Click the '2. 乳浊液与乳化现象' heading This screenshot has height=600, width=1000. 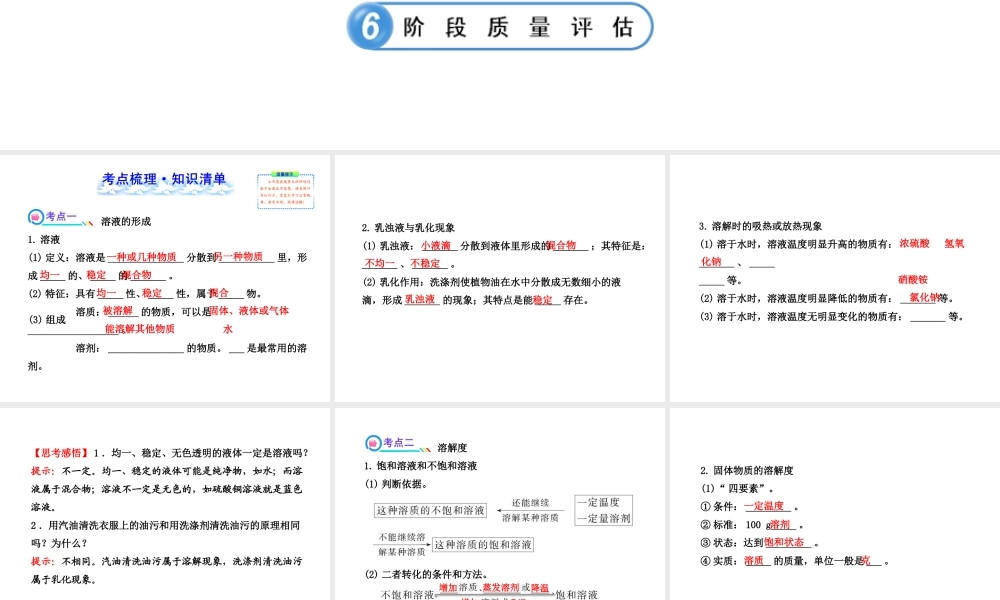pyautogui.click(x=408, y=228)
